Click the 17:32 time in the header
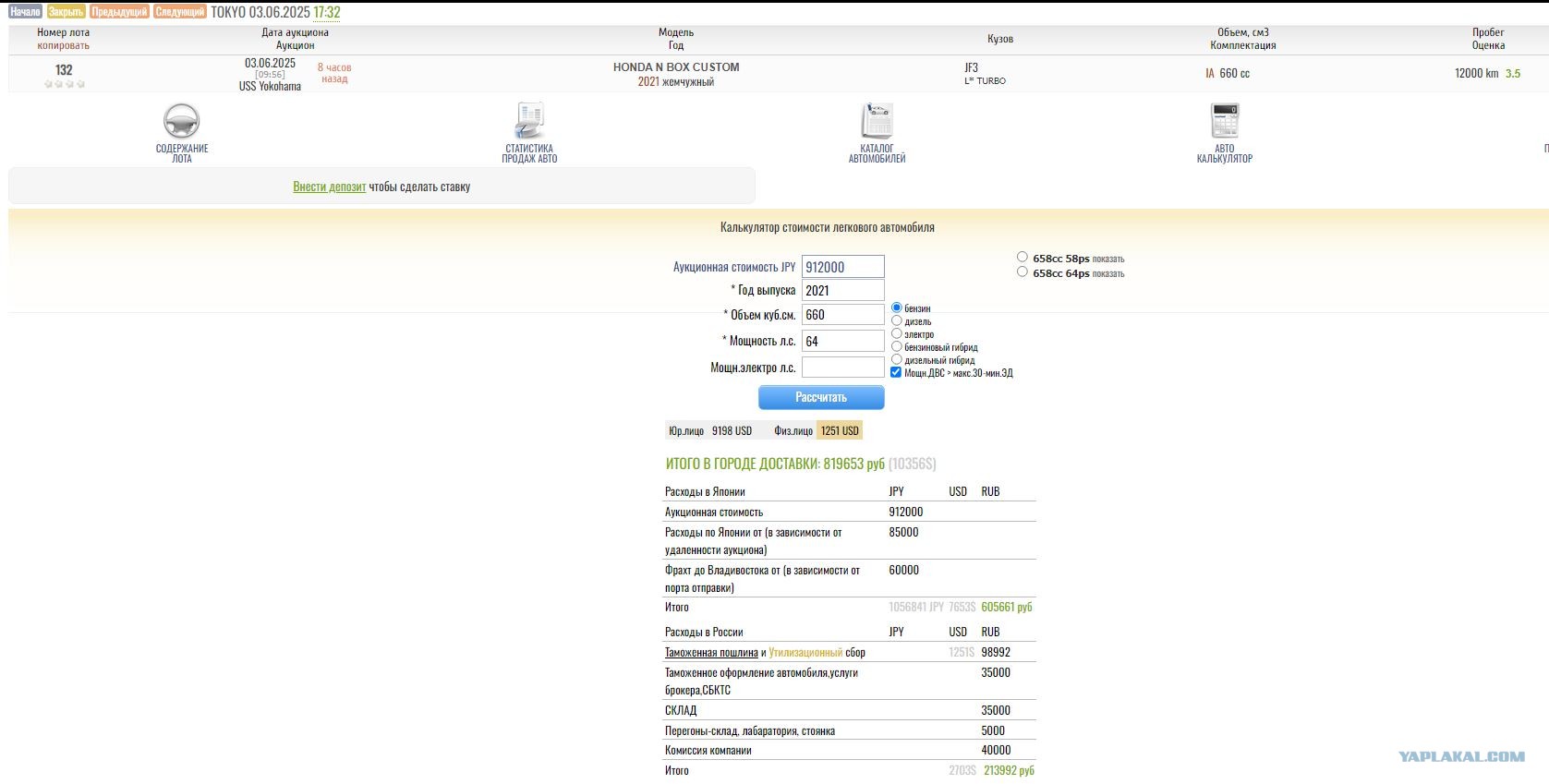1549x784 pixels. pos(327,12)
